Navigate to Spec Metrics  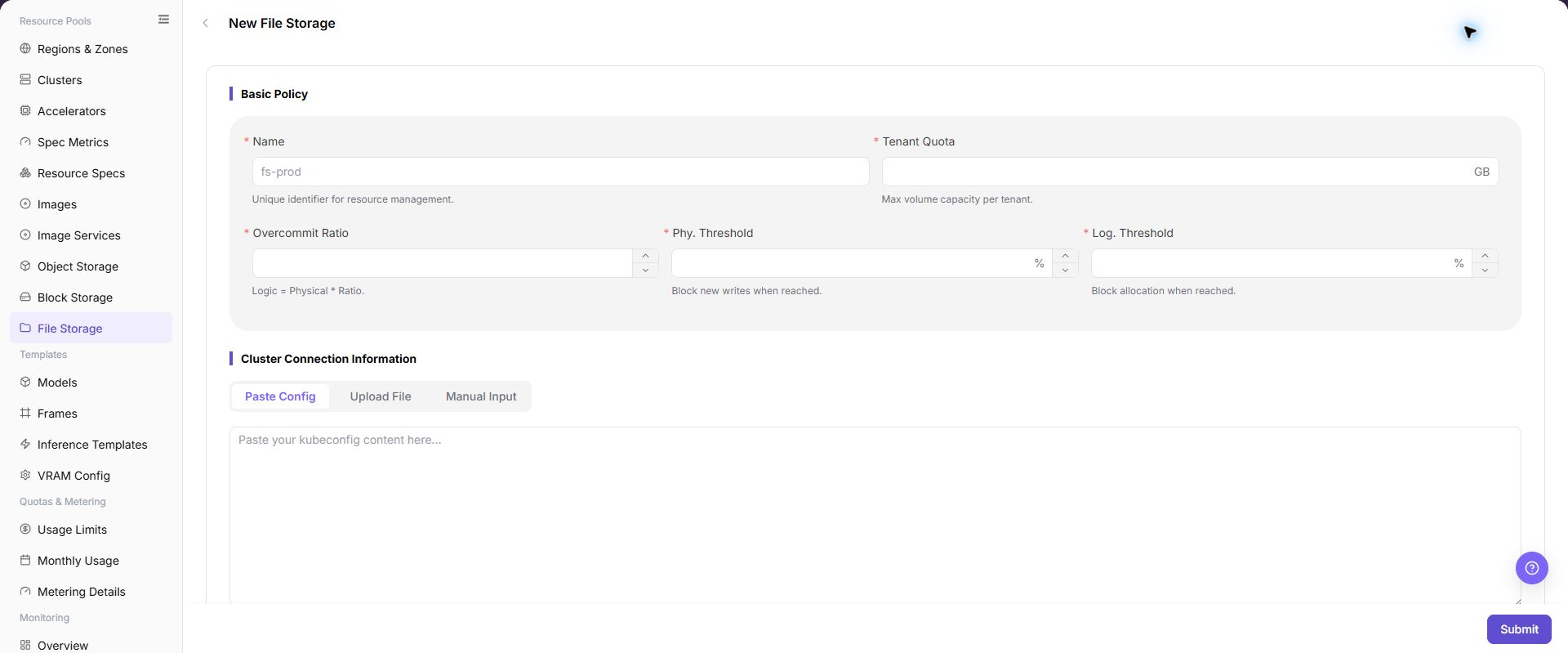91,142
